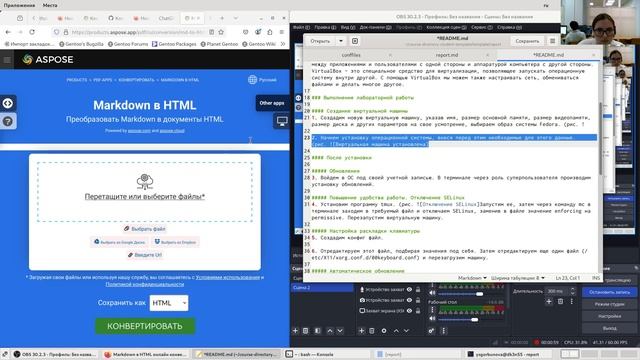
Task: Reload the Aspose page in browser
Action: click(x=32, y=32)
